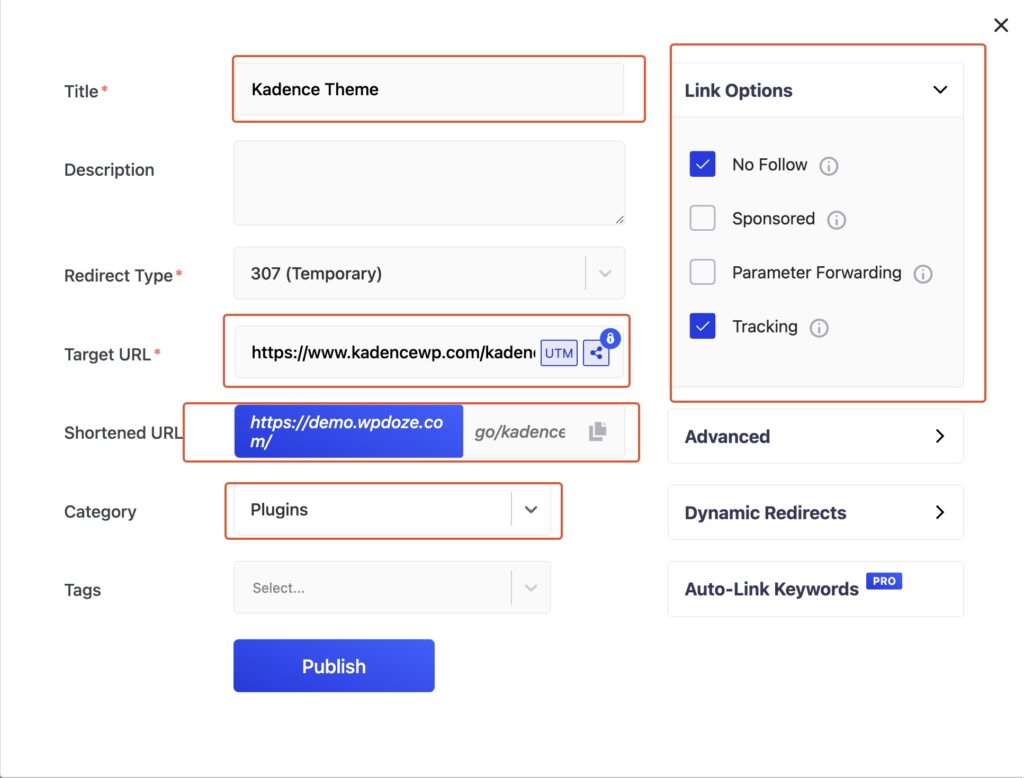Open the Auto-Link Keywords section
Viewport: 1024px width, 778px height.
click(816, 589)
